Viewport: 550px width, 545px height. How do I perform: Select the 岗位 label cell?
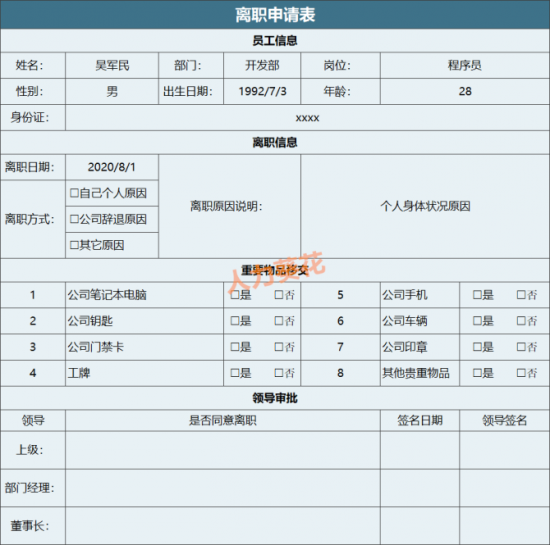(341, 66)
